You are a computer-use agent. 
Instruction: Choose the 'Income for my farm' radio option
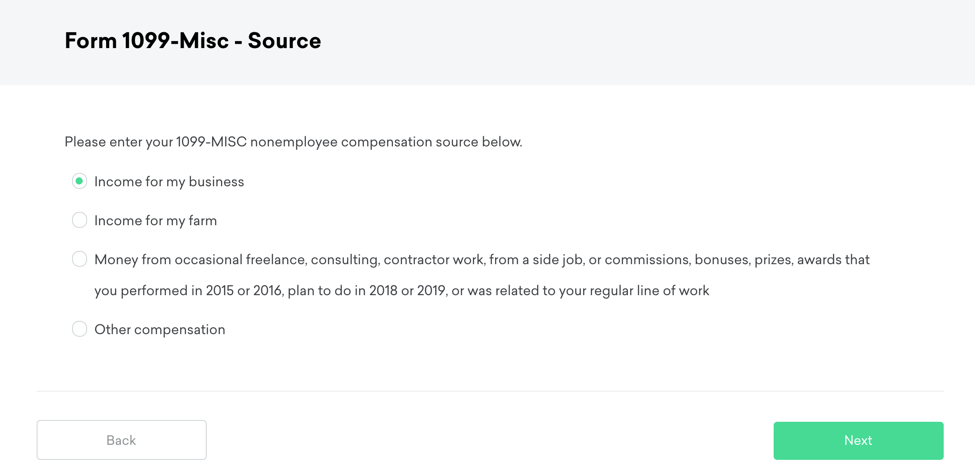click(x=79, y=220)
